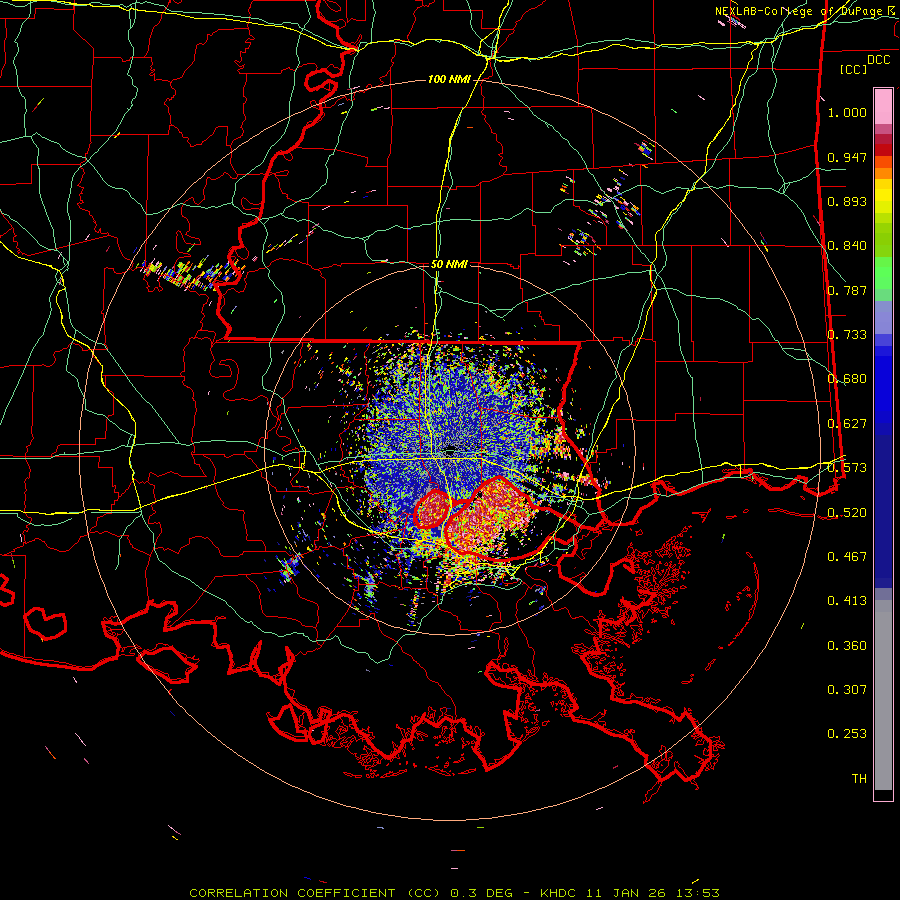Select the 0.680 scale value
The height and width of the screenshot is (900, 900).
pos(847,379)
